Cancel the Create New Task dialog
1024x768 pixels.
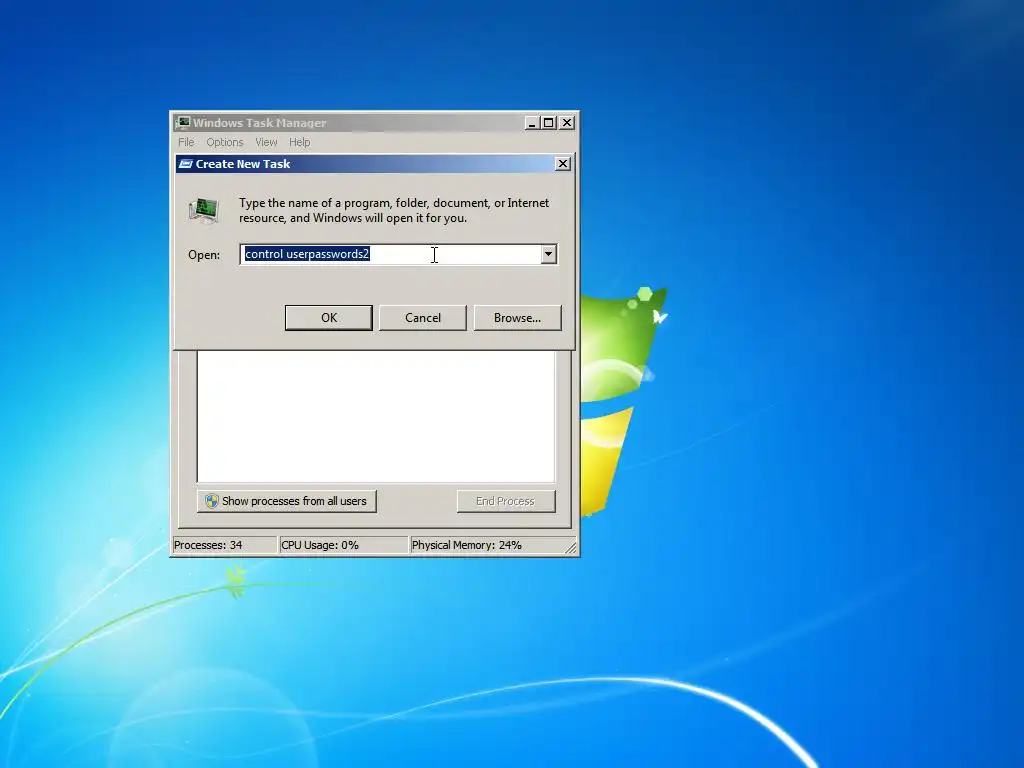(423, 318)
